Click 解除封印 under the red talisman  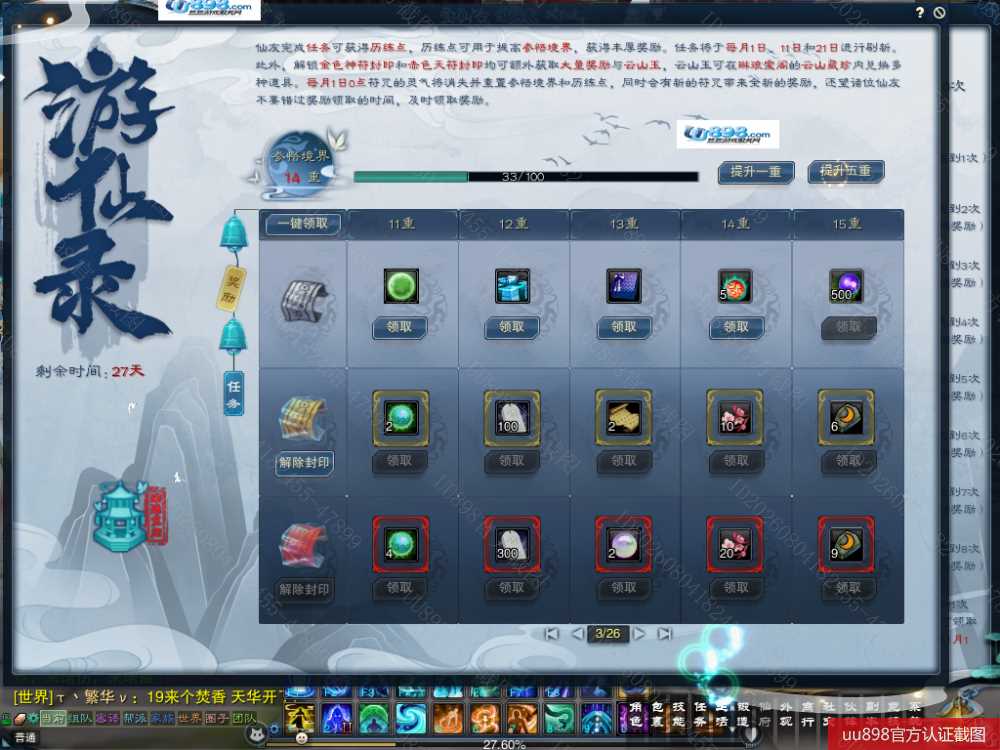point(304,590)
